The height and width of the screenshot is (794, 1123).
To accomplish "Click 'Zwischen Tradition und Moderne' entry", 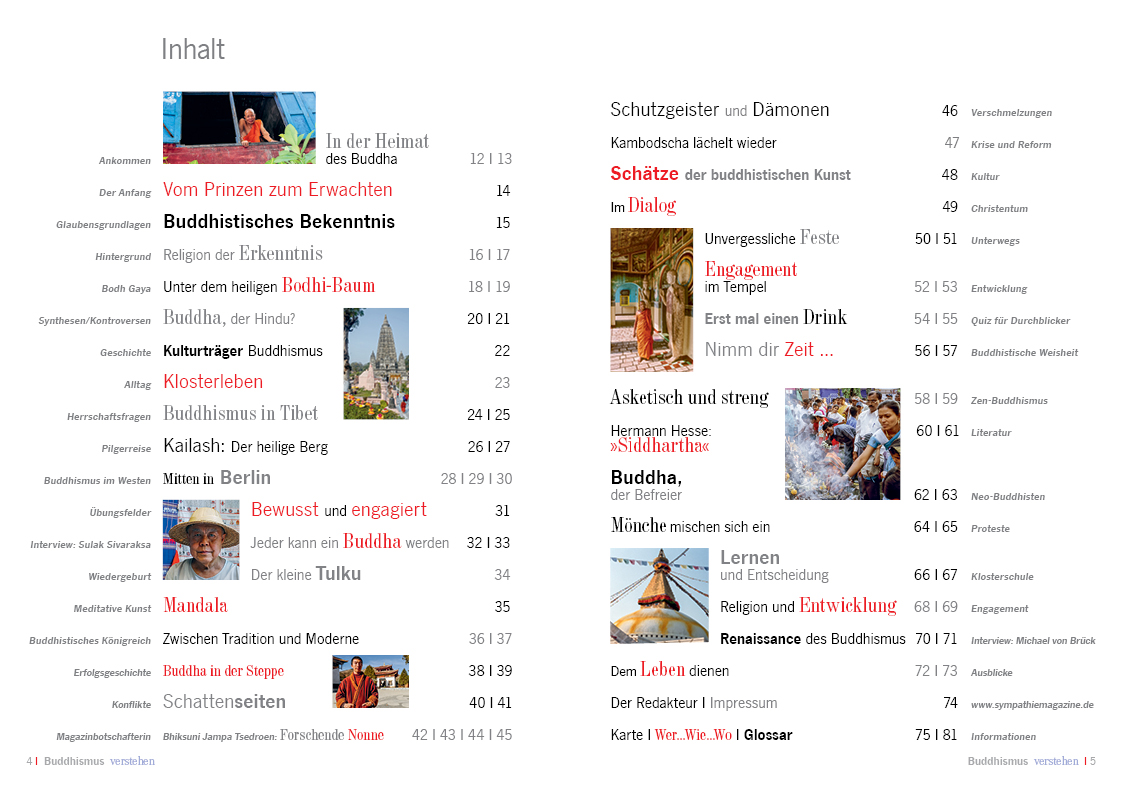I will tap(261, 639).
